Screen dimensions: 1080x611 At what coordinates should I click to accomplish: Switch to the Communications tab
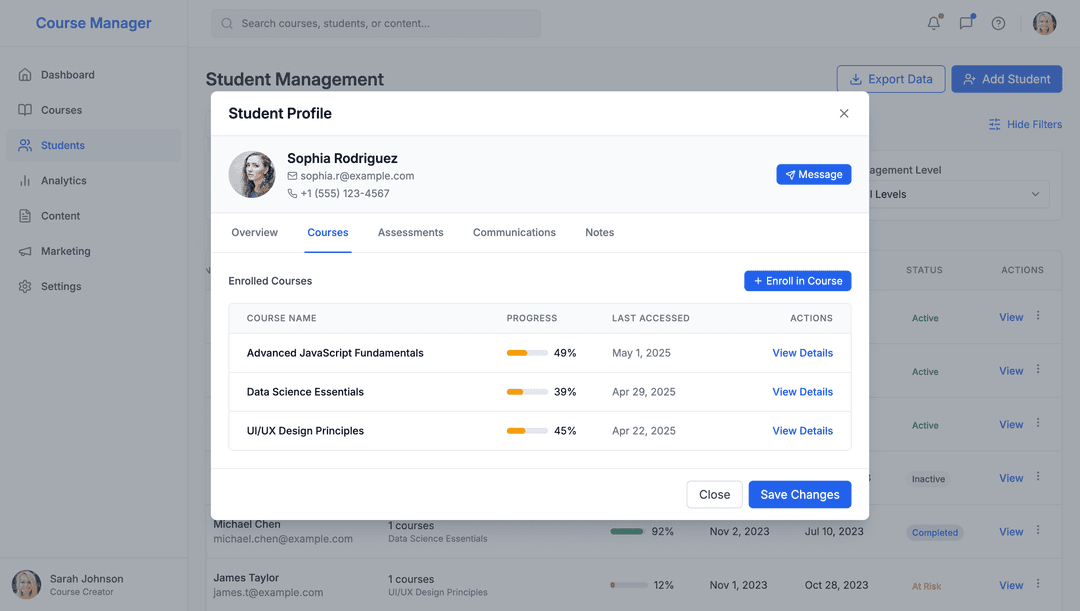click(514, 233)
